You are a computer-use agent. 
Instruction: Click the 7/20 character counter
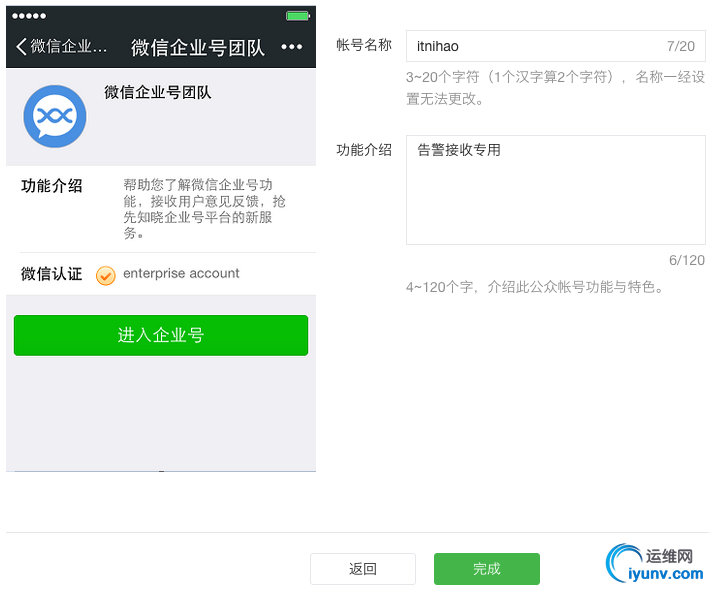coord(681,46)
